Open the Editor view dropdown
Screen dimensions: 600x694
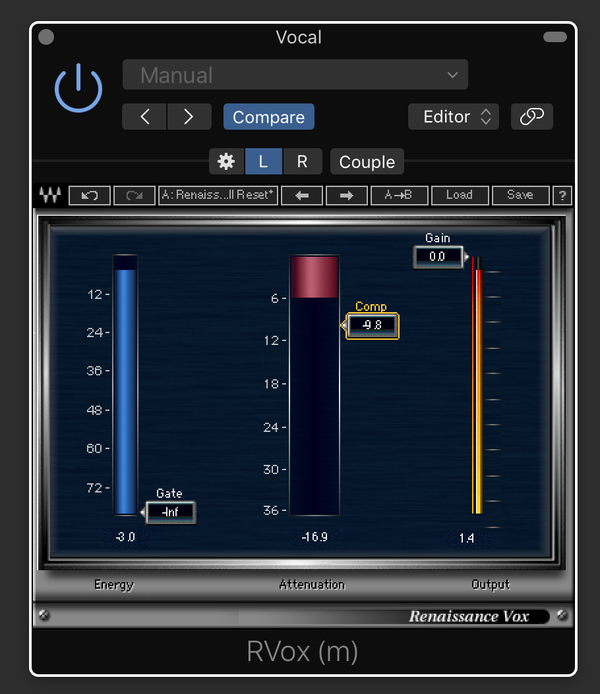tap(453, 117)
